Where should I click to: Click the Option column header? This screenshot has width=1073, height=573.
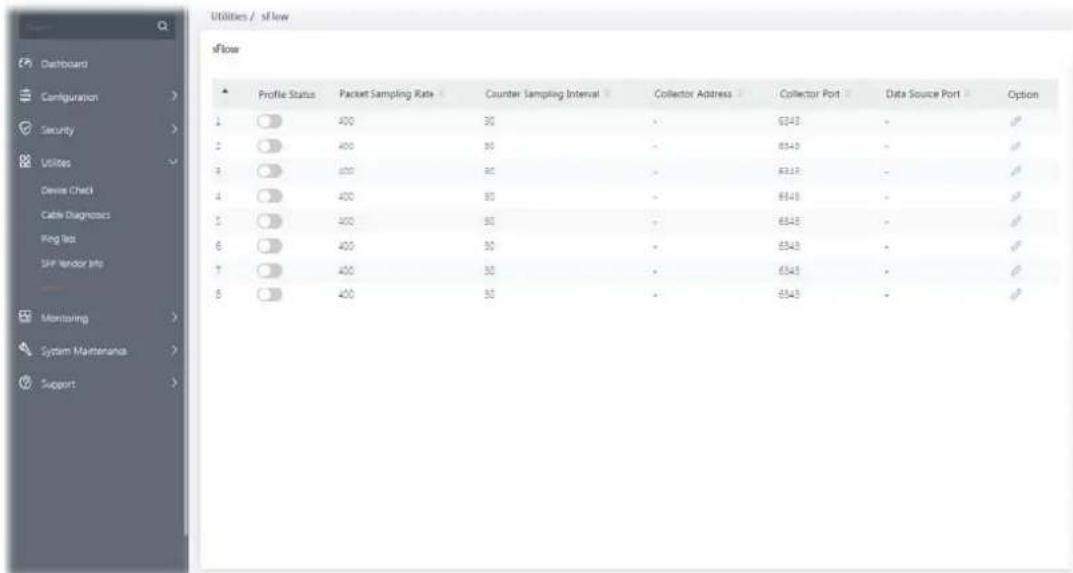1023,94
